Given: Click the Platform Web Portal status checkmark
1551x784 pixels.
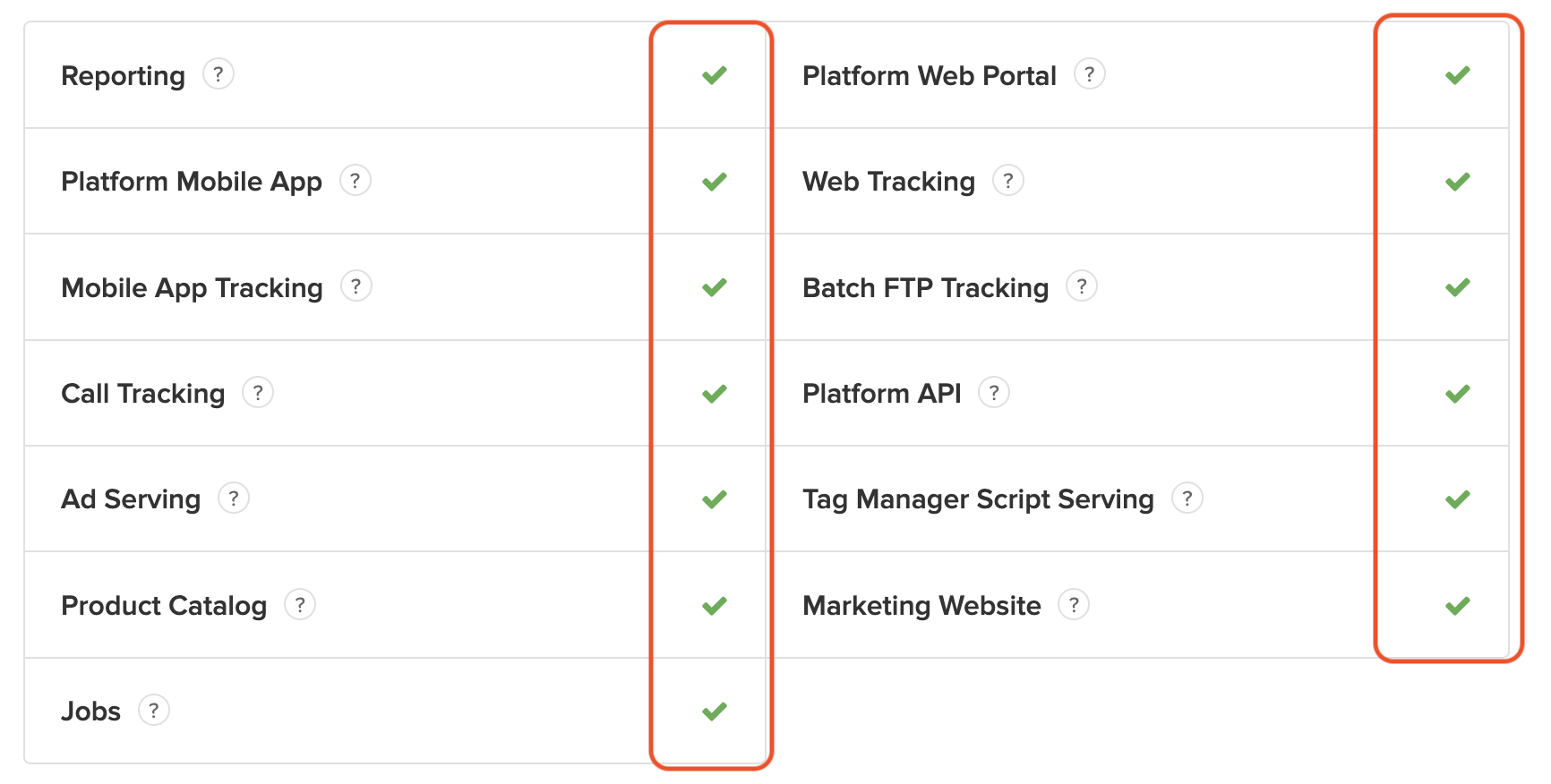Looking at the screenshot, I should [x=1458, y=75].
